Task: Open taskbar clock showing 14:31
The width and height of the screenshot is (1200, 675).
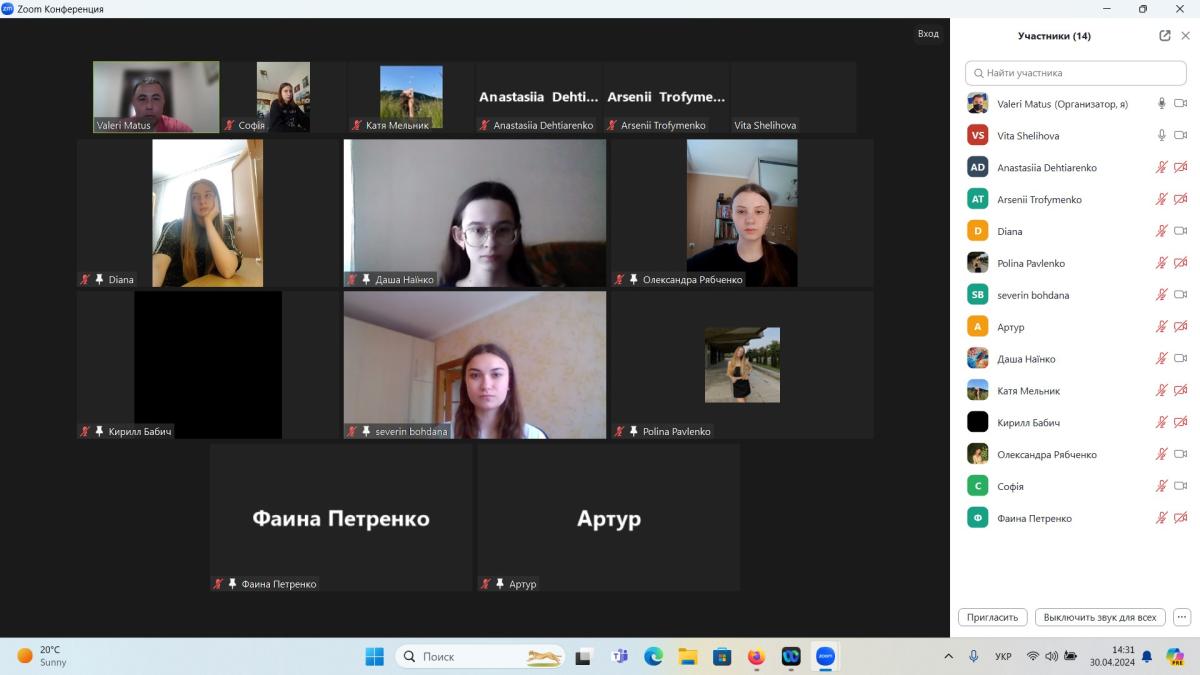Action: point(1112,656)
